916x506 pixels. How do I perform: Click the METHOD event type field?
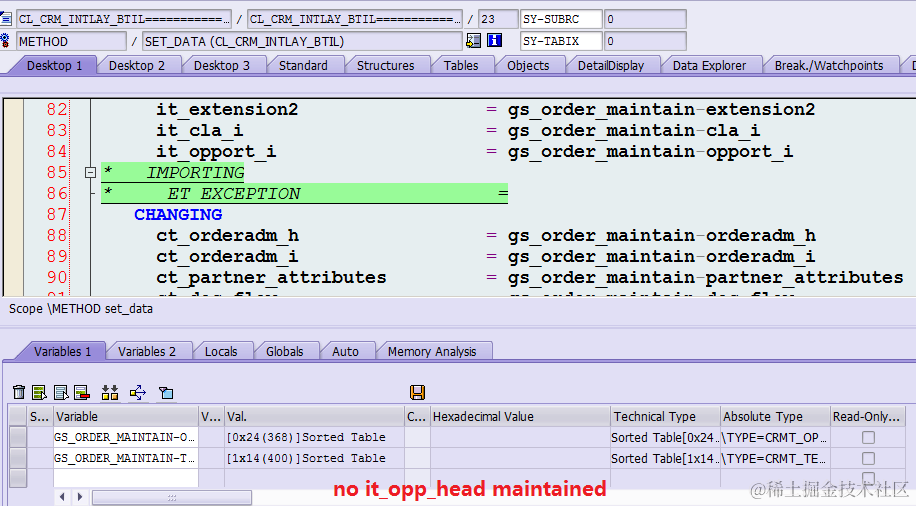pyautogui.click(x=71, y=41)
